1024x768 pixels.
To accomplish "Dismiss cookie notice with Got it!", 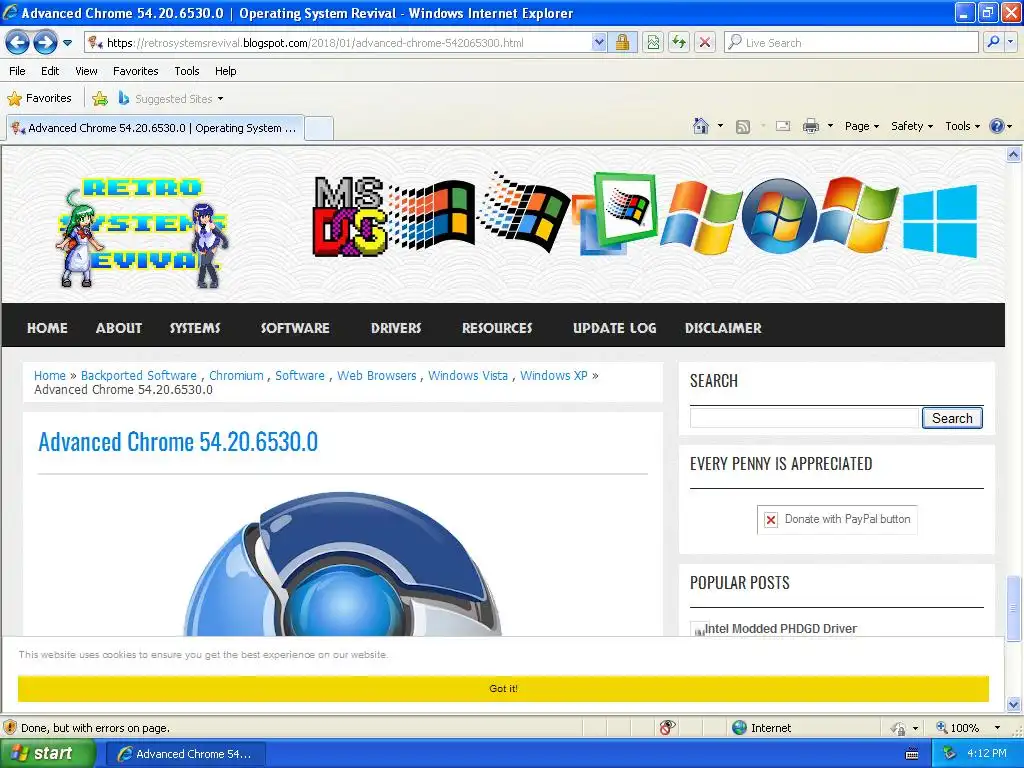I will coord(504,688).
